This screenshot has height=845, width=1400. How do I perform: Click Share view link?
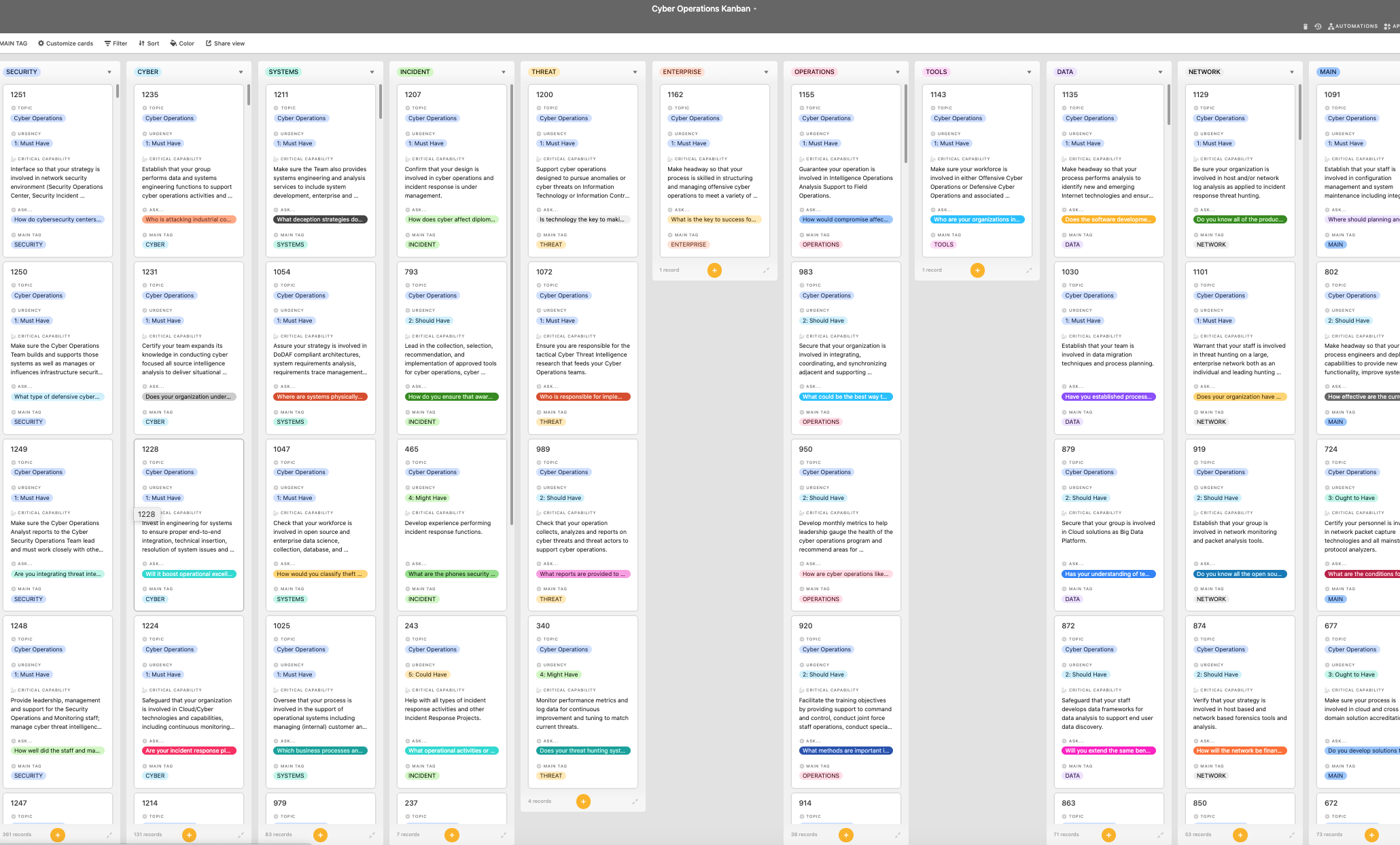coord(225,43)
